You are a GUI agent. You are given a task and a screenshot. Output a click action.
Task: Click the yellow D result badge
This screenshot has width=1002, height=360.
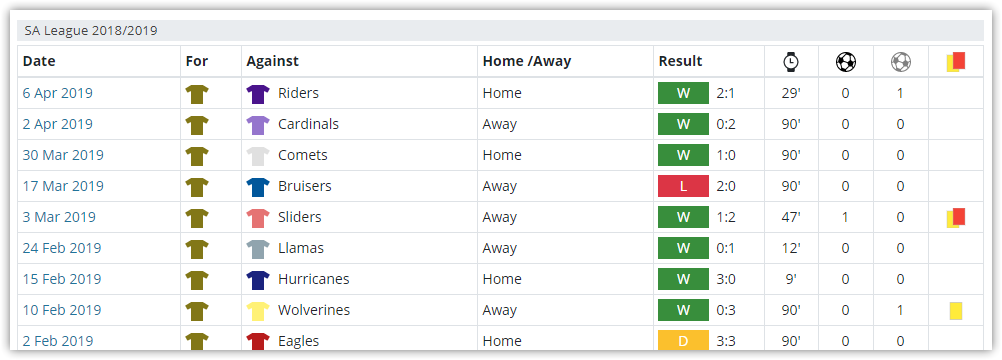[683, 340]
